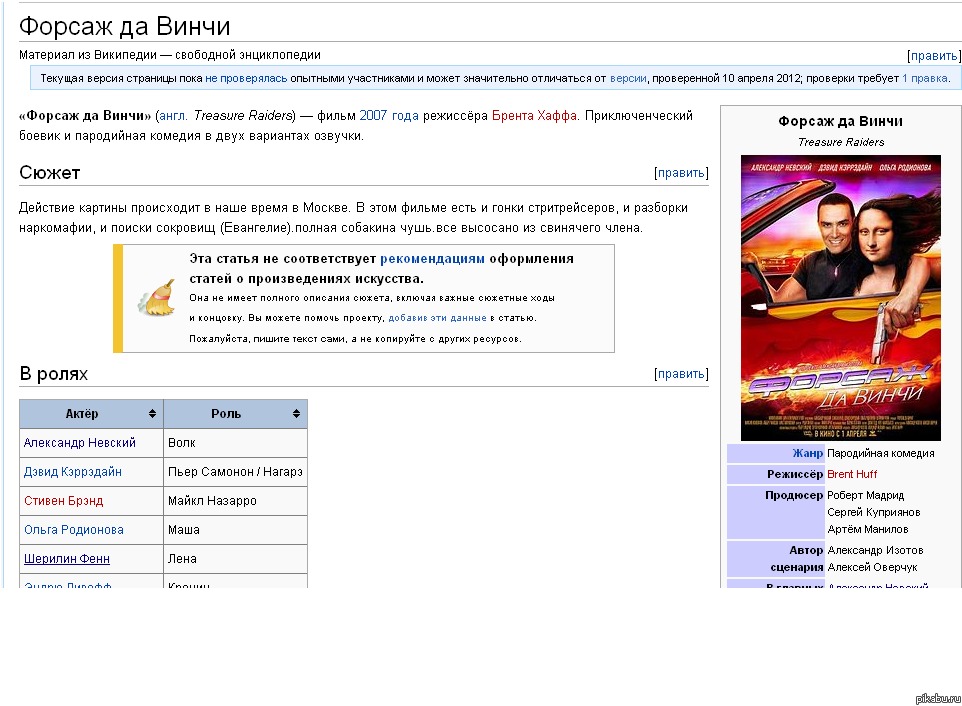Open the Форсаж да Винчи movie poster
This screenshot has height=706, width=962.
840,297
